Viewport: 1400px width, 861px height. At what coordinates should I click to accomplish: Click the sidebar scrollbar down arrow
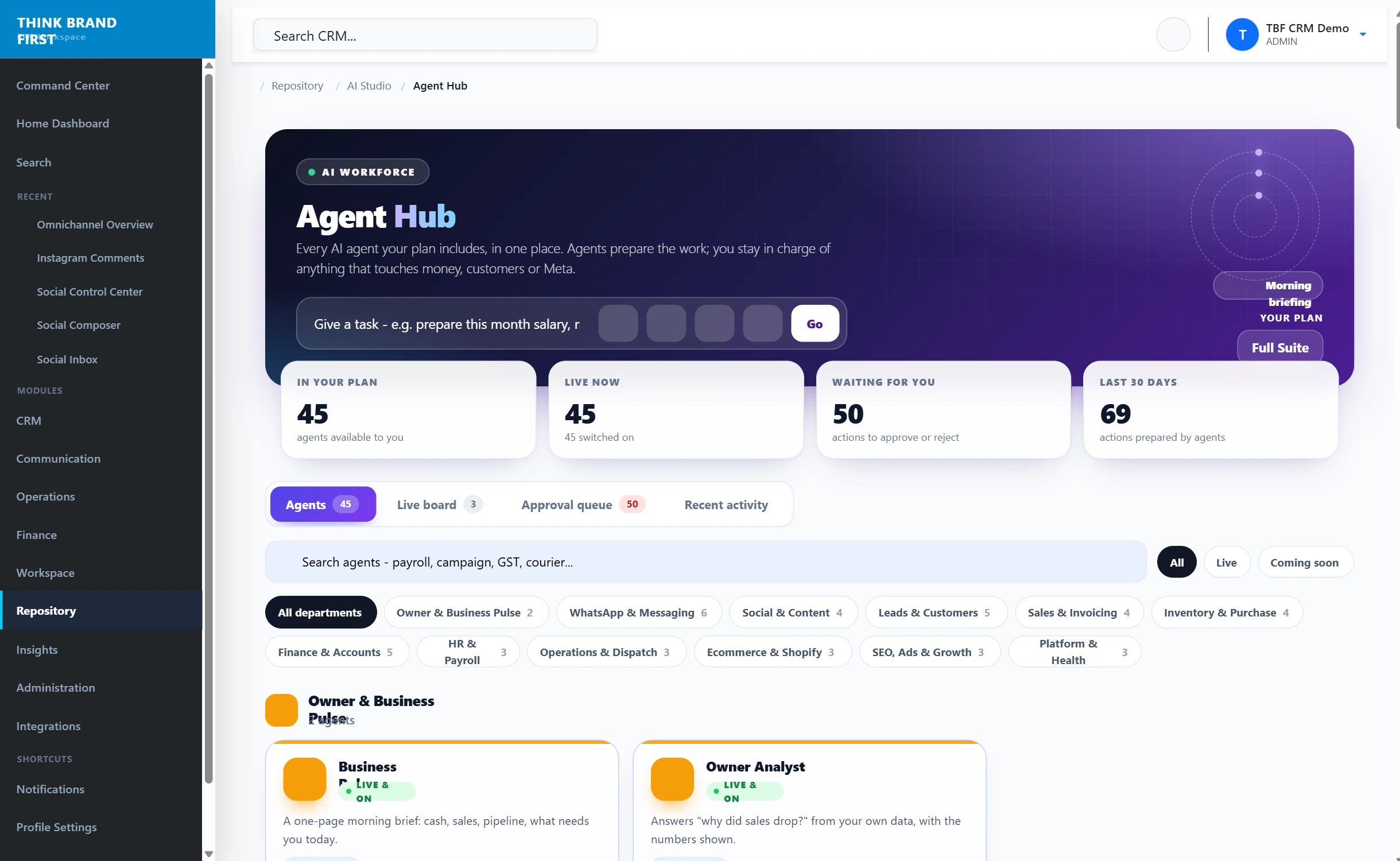(x=209, y=854)
